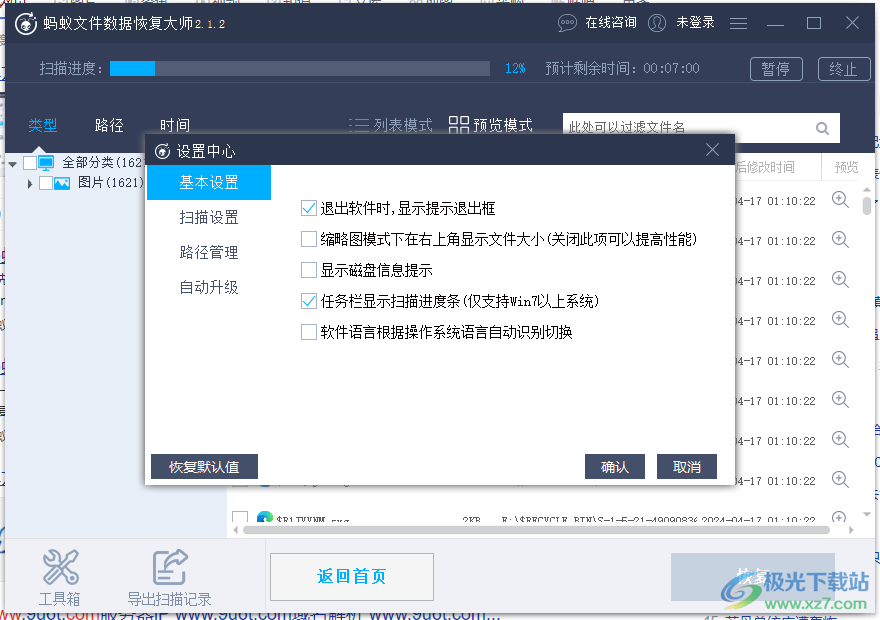Open the hamburger menu in the title bar
The image size is (880, 620).
pyautogui.click(x=738, y=23)
